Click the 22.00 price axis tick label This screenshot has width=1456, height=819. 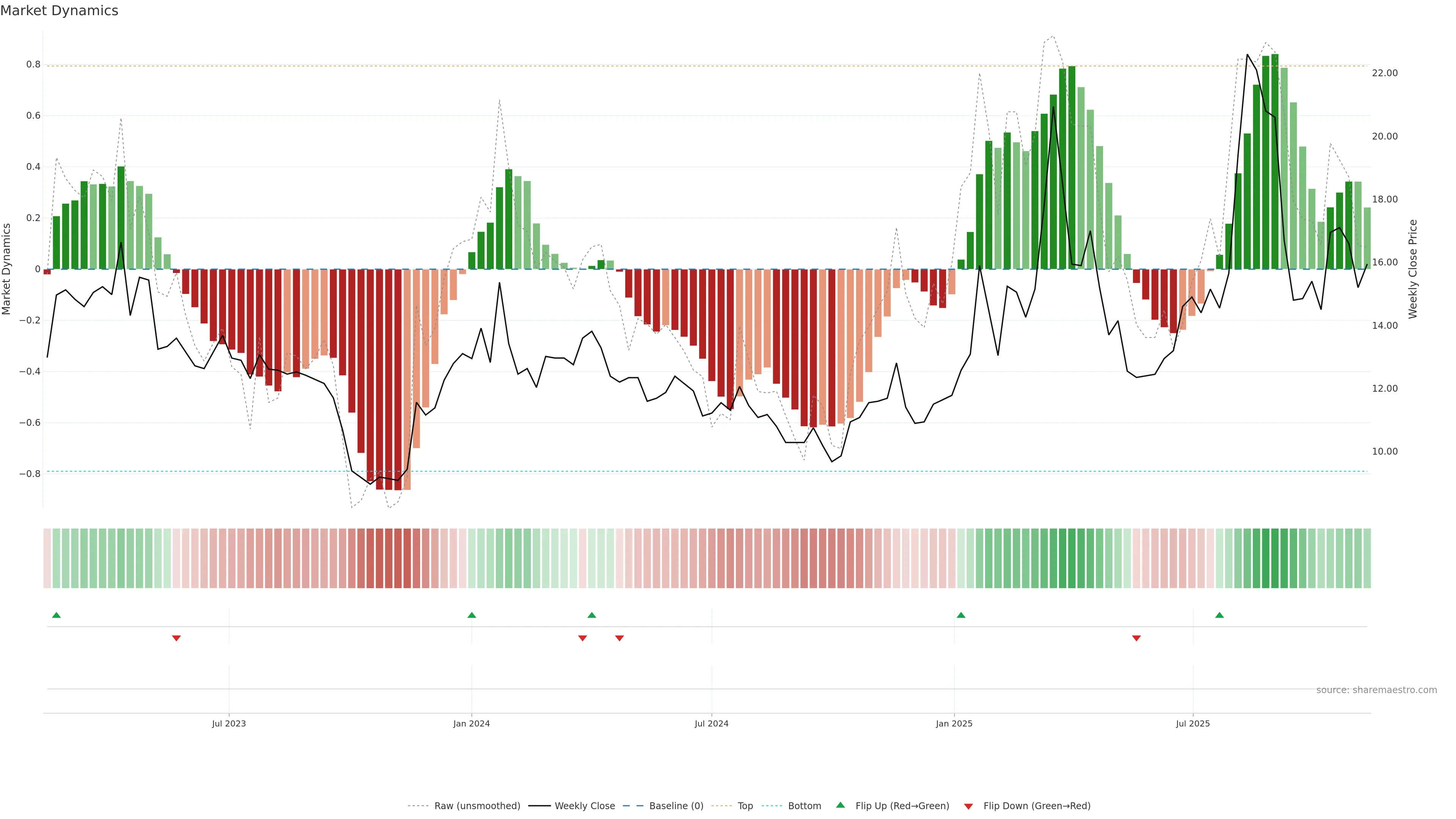coord(1384,73)
